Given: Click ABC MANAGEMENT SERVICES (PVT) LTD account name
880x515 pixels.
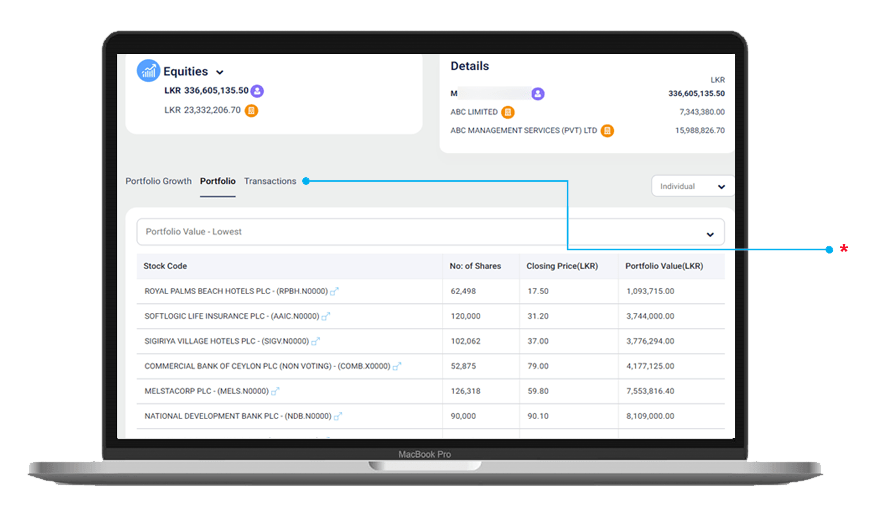Looking at the screenshot, I should coord(524,131).
